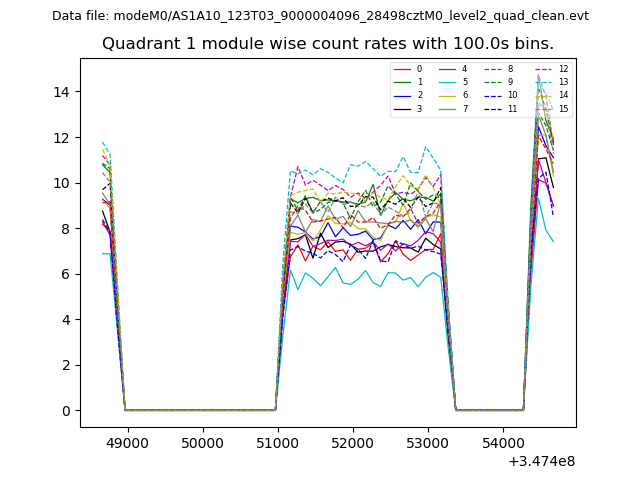Click the red solid line legend swatch for module 0
640x480 pixels.
[x=403, y=69]
